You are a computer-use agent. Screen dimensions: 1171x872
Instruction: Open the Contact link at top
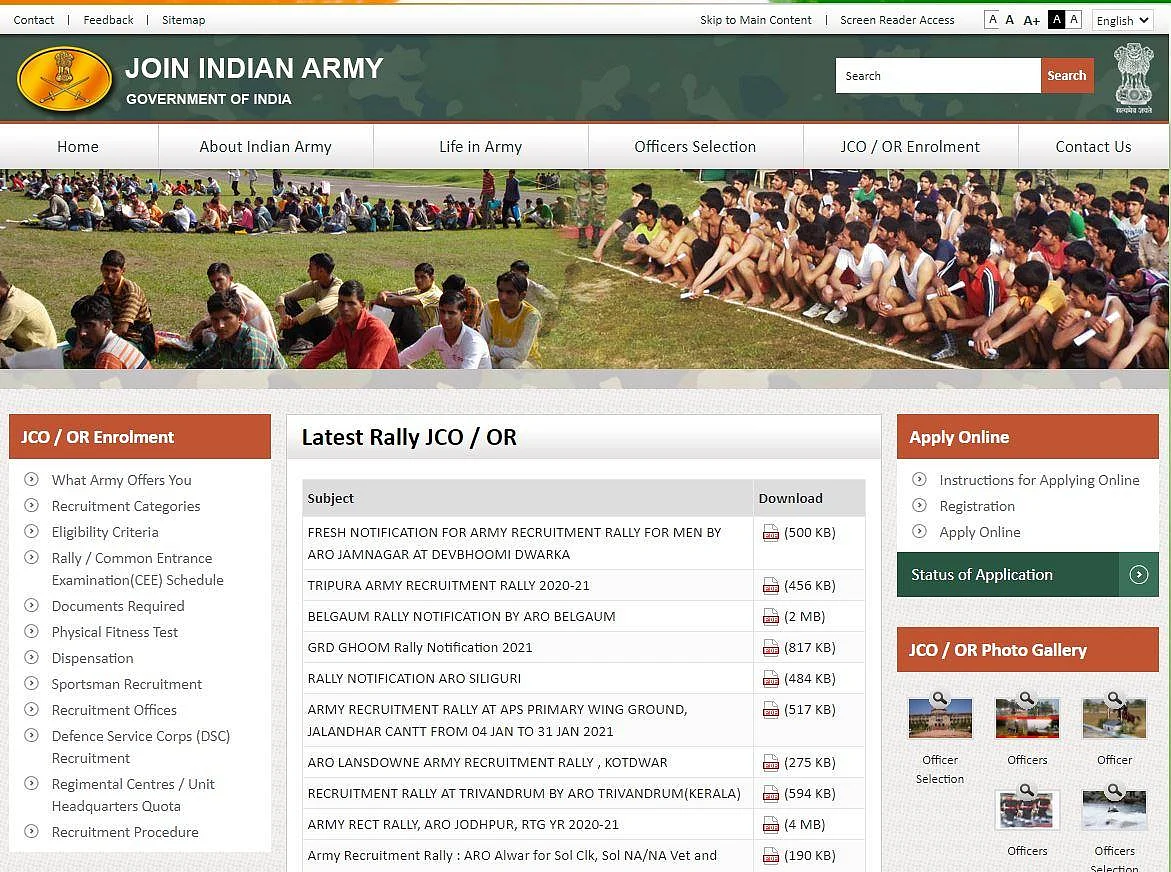[x=34, y=20]
